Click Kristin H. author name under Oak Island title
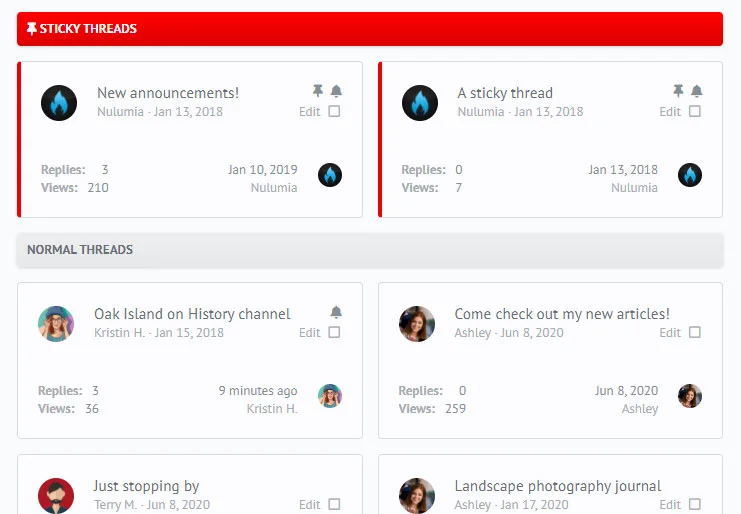Image resolution: width=741 pixels, height=514 pixels. coord(120,333)
